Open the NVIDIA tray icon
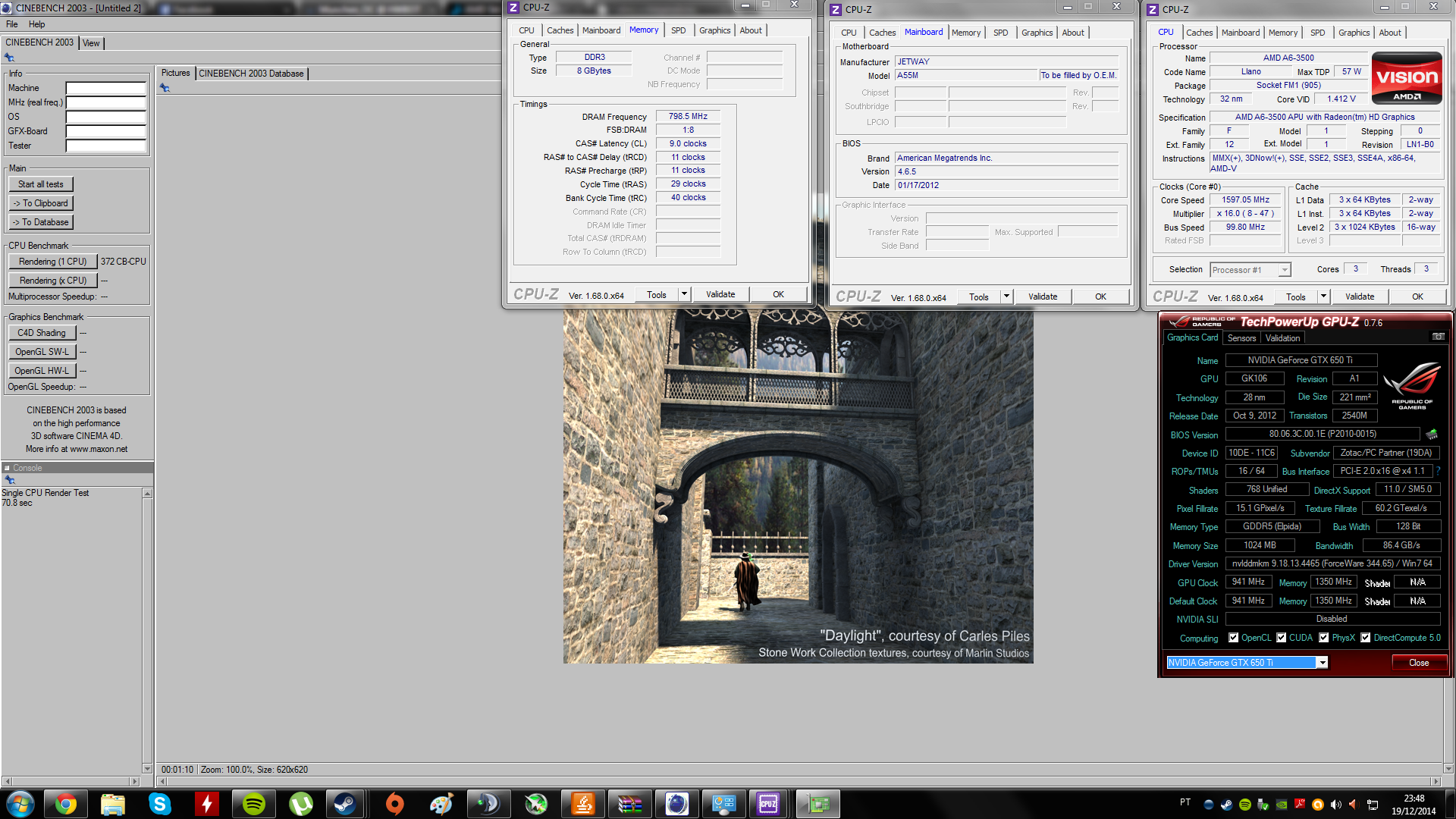1456x819 pixels. pos(1282,805)
